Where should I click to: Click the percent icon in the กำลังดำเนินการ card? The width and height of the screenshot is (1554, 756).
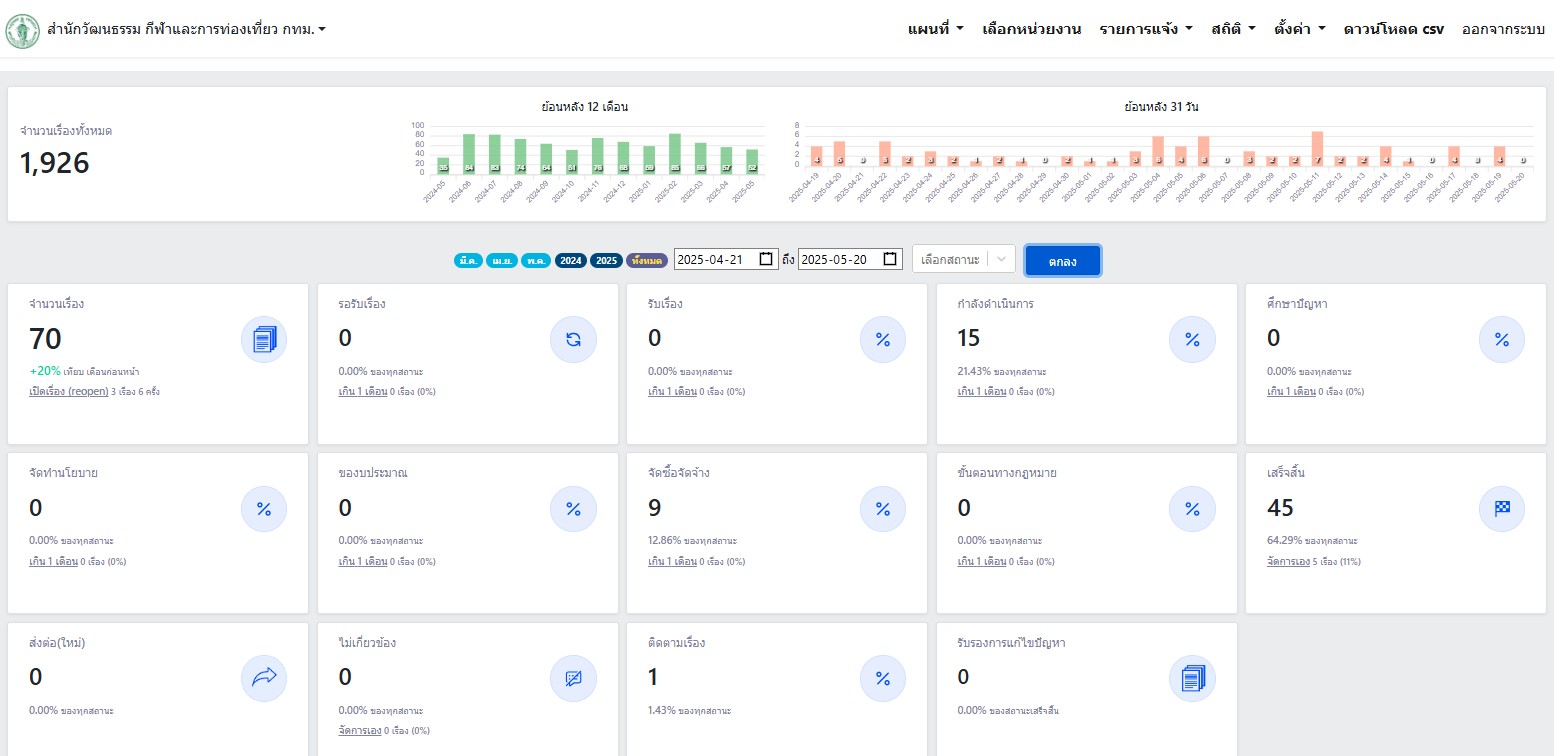[x=1192, y=339]
